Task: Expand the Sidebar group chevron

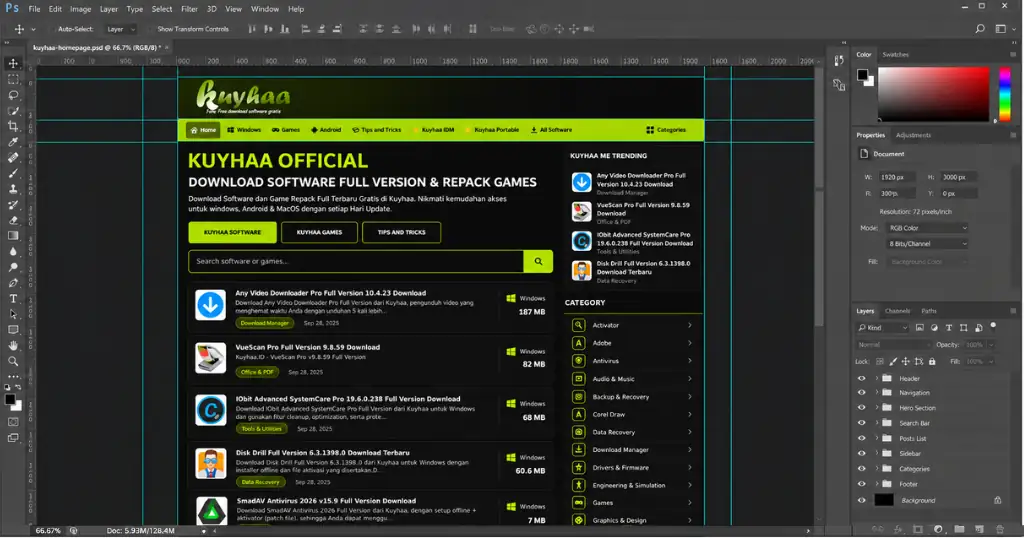Action: [x=876, y=453]
